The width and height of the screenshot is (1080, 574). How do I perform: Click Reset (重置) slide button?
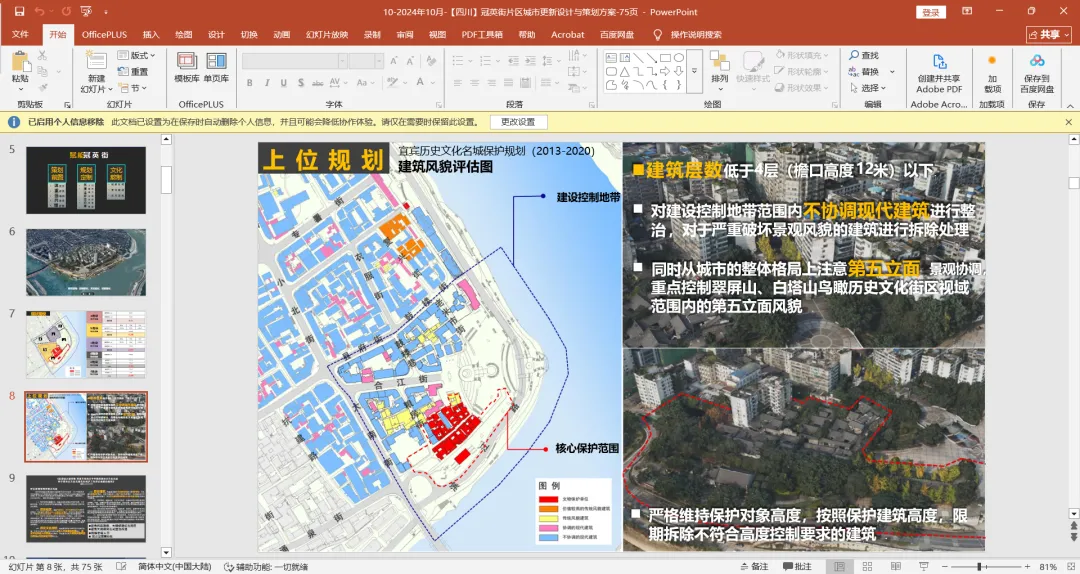133,72
